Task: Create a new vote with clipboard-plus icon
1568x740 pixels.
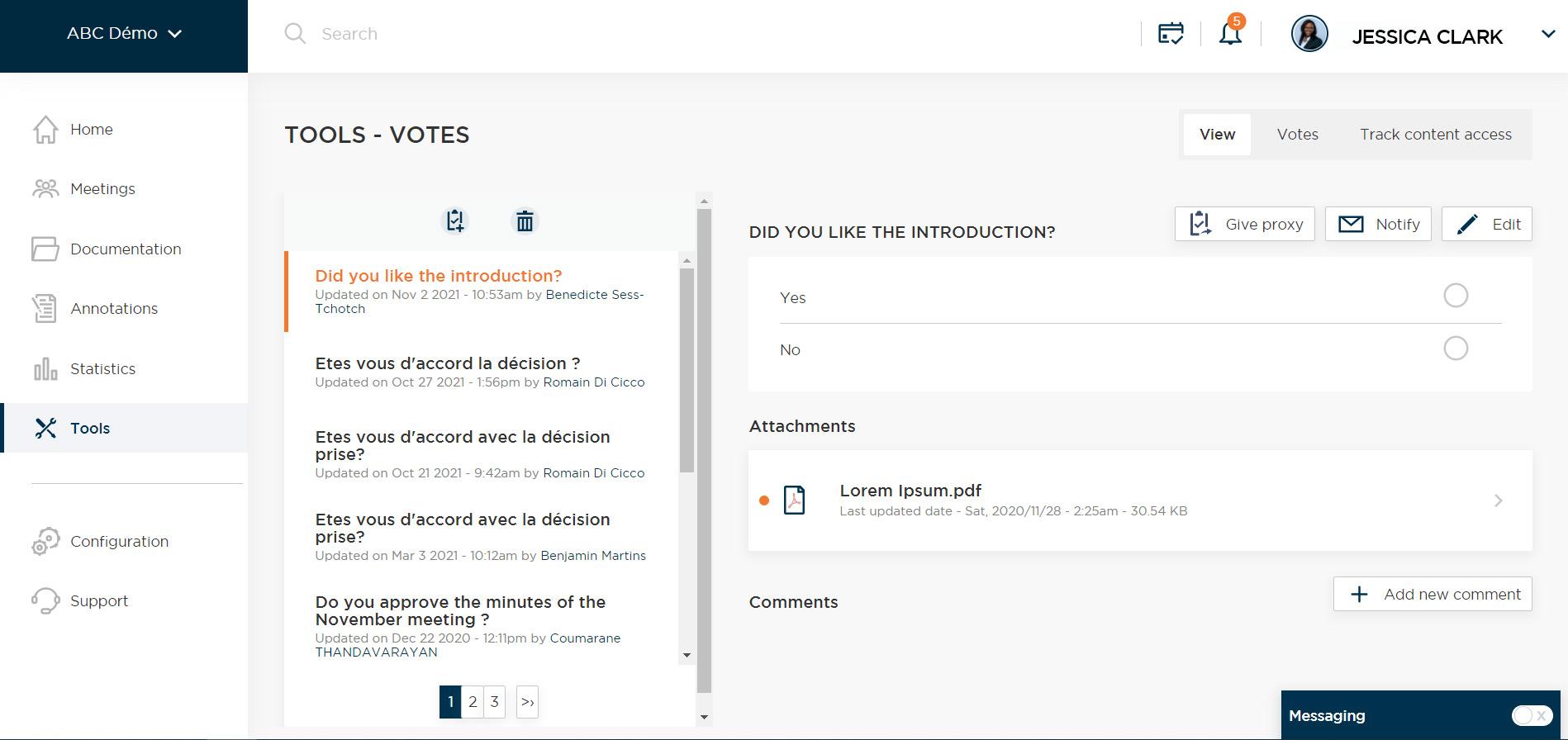Action: click(x=455, y=221)
